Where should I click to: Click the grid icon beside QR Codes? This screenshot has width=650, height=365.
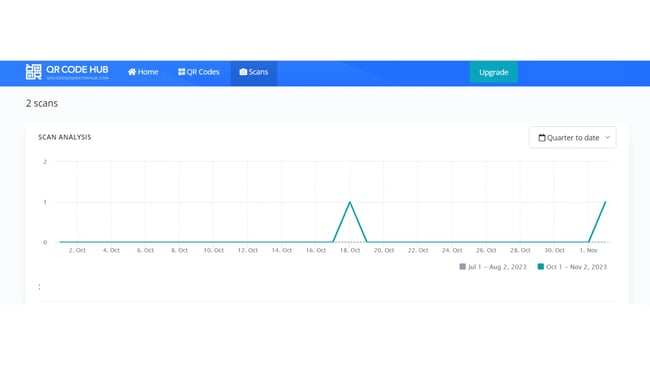tap(182, 72)
